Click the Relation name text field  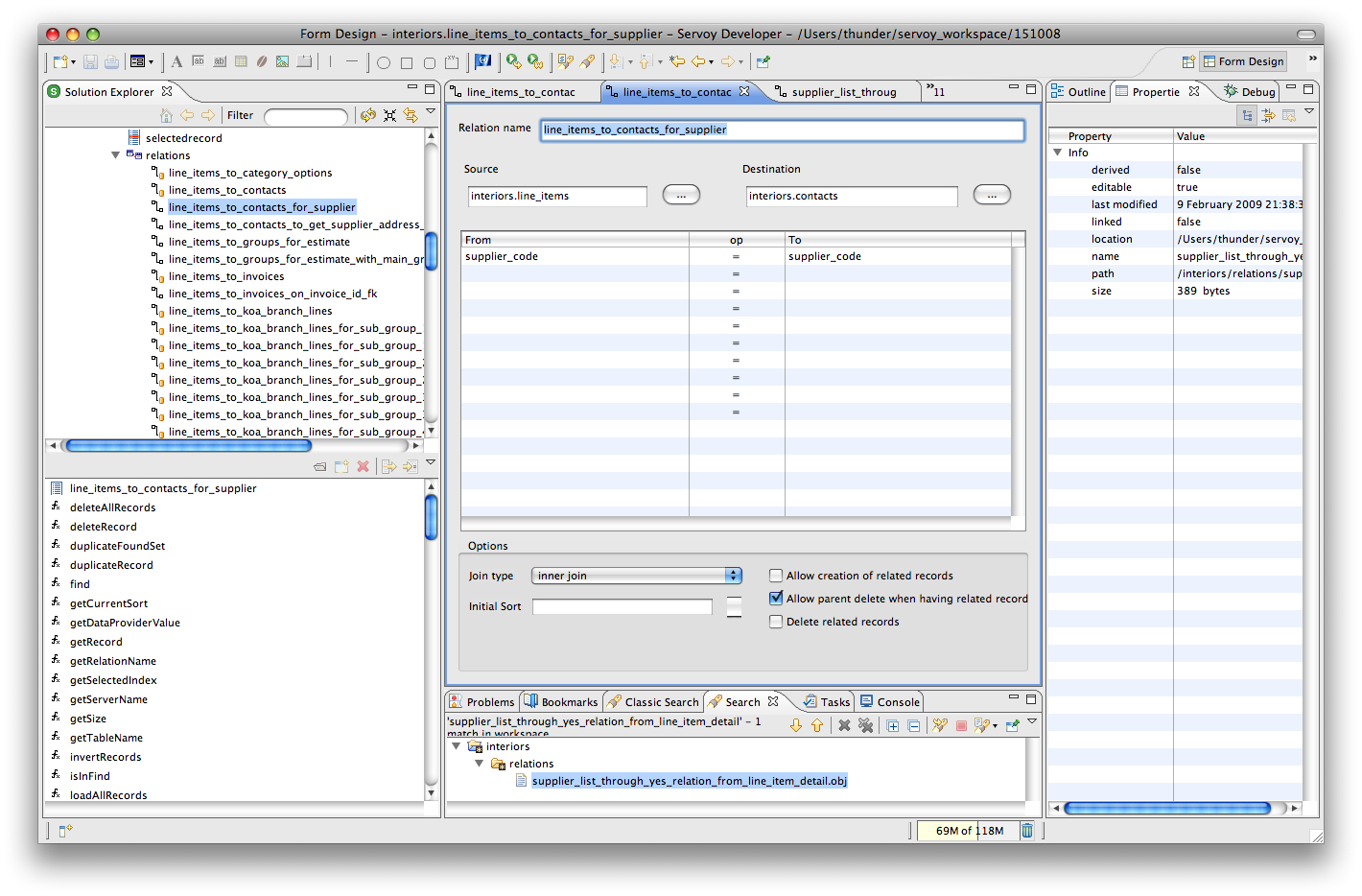[782, 130]
